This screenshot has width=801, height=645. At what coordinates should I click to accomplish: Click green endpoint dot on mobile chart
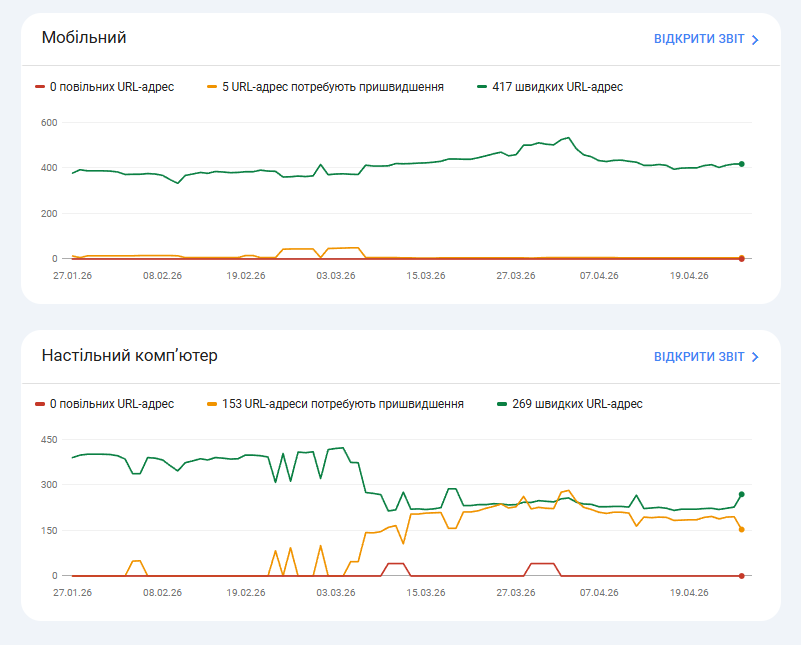[x=741, y=164]
